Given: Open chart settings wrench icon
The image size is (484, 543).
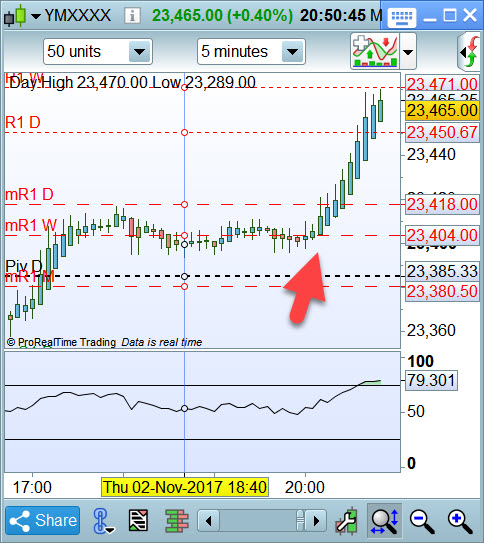Looking at the screenshot, I should click(x=347, y=520).
